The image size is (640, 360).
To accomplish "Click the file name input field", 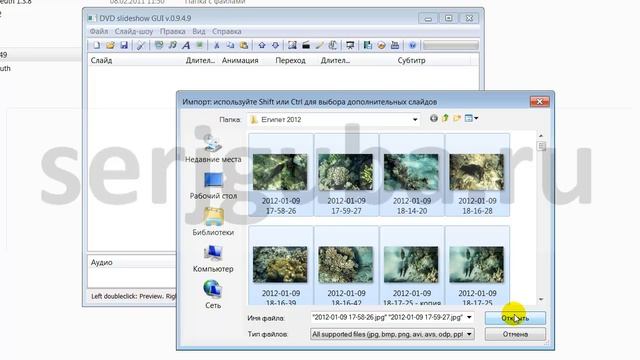I will point(388,317).
